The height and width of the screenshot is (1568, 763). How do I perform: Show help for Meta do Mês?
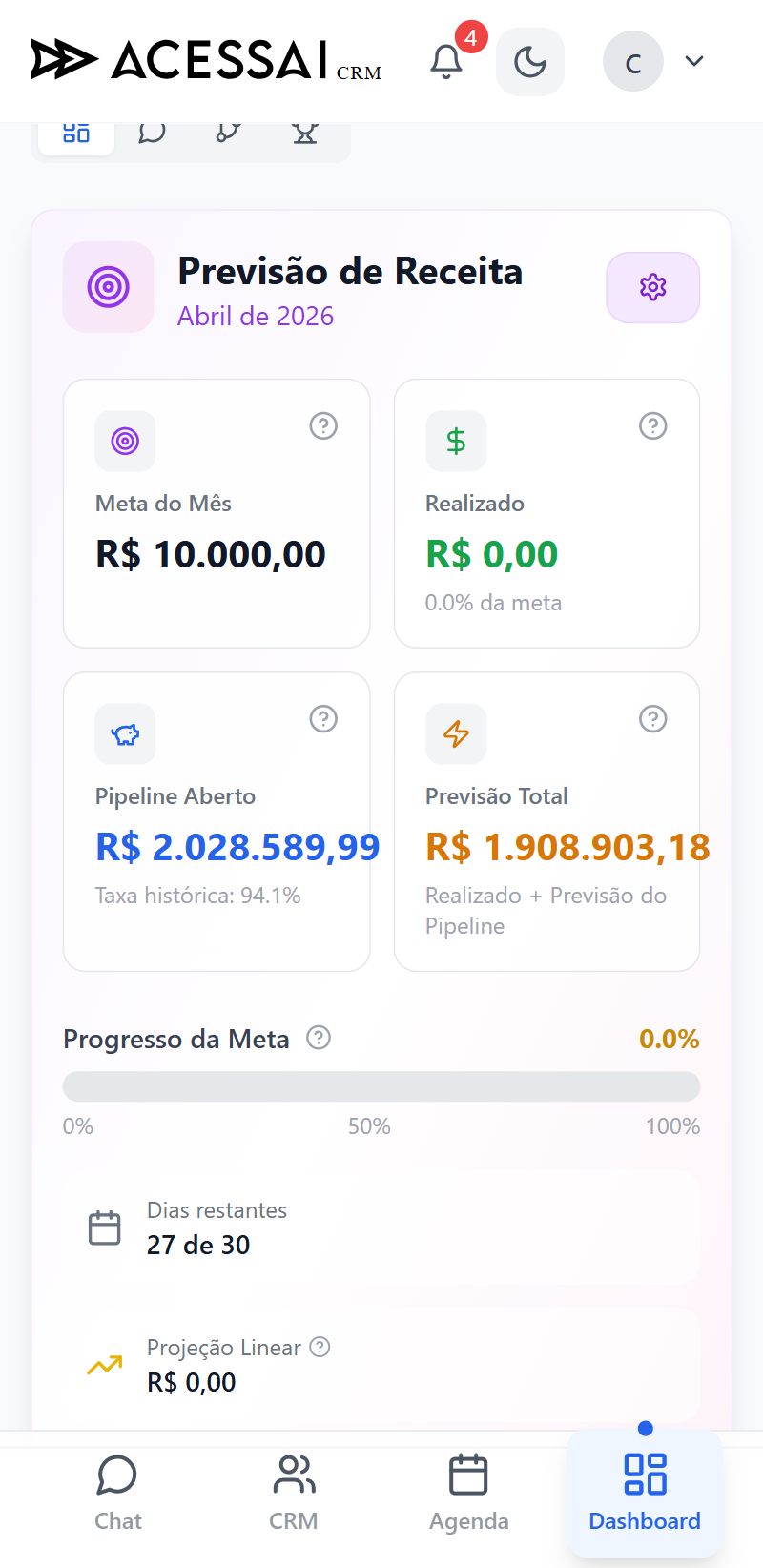(x=323, y=425)
